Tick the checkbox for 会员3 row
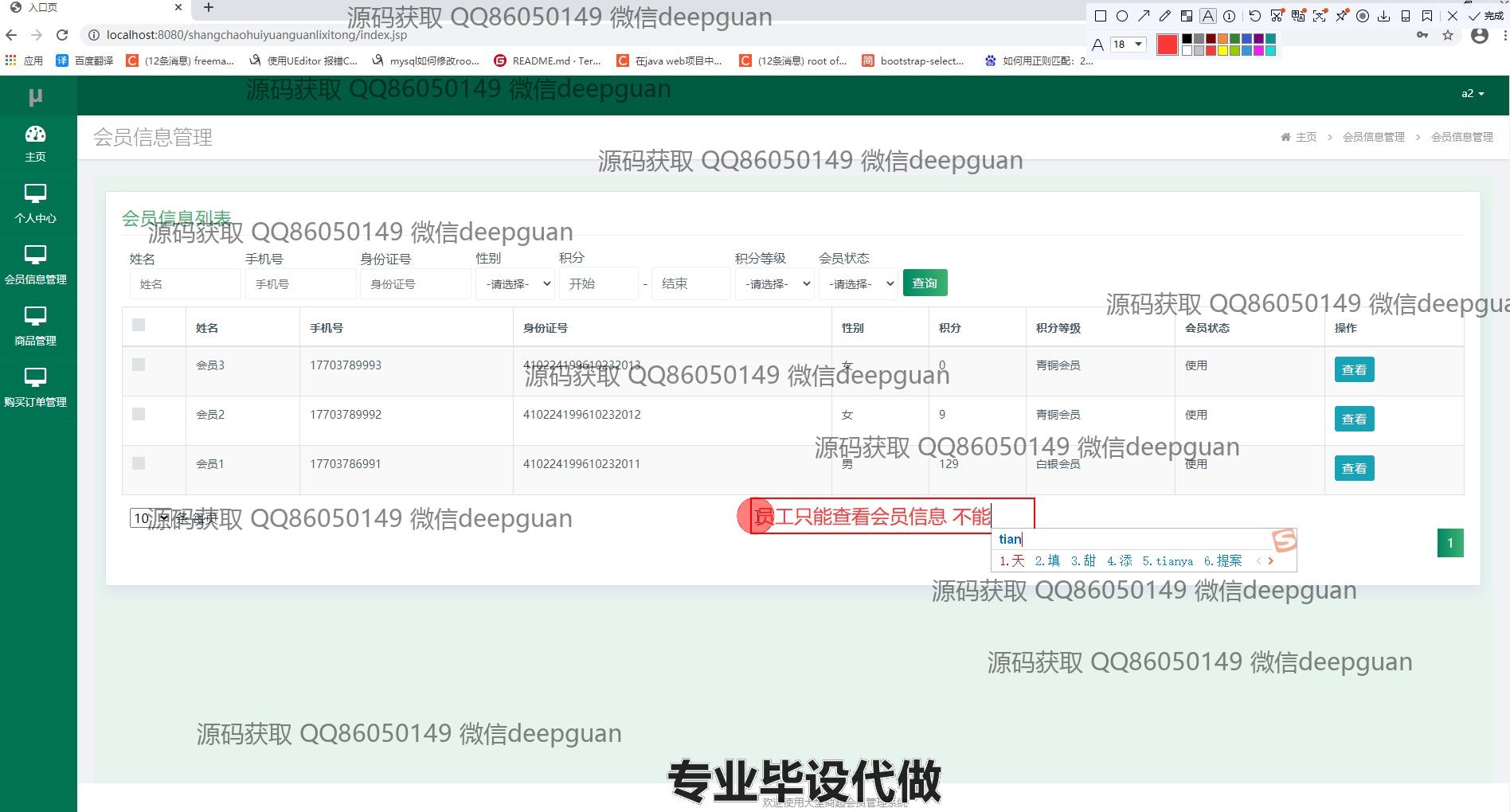1510x812 pixels. (x=139, y=365)
